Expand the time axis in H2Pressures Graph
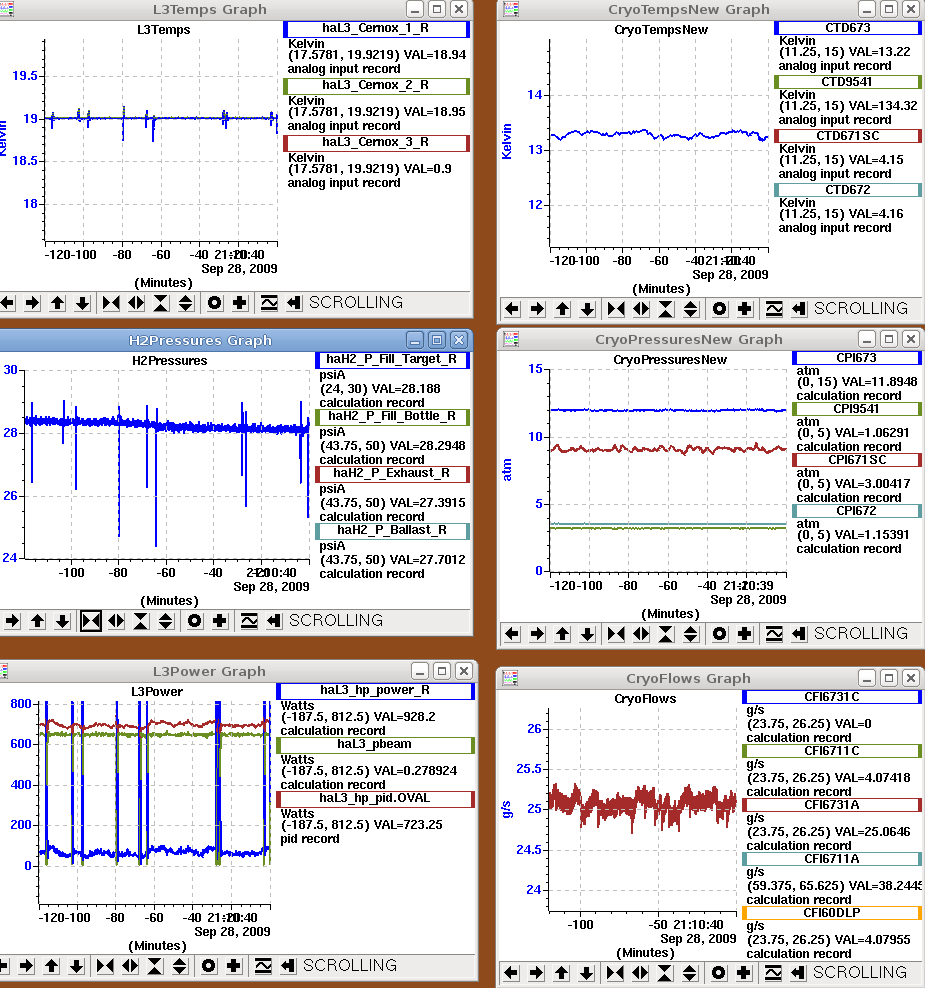This screenshot has width=925, height=988. coord(116,621)
